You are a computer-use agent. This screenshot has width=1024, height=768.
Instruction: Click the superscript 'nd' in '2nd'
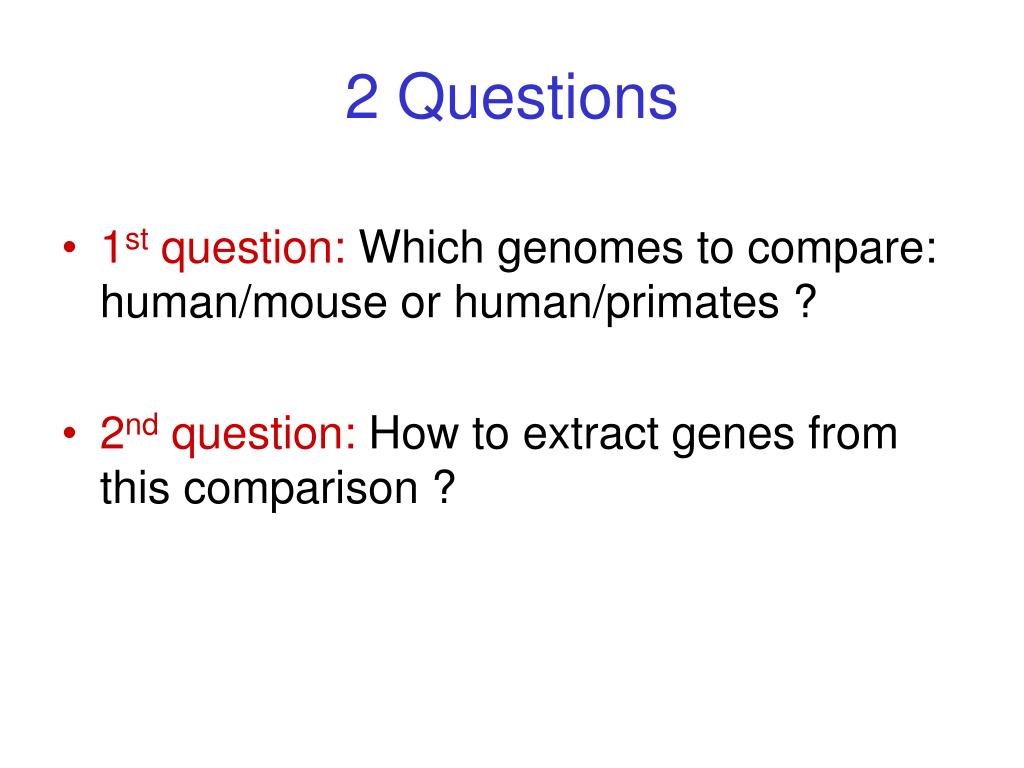[x=142, y=426]
